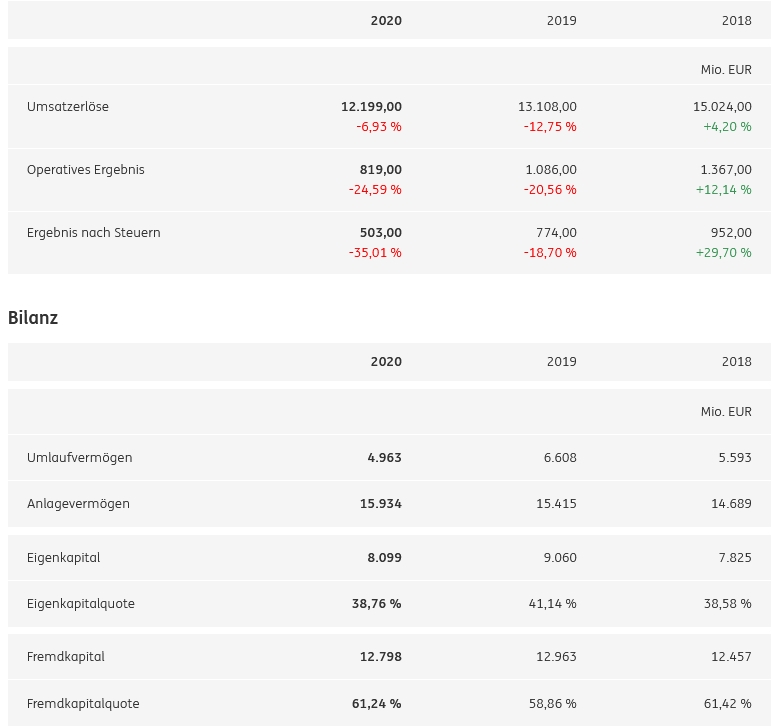Click the Eigenkapitalquote row label

[81, 604]
